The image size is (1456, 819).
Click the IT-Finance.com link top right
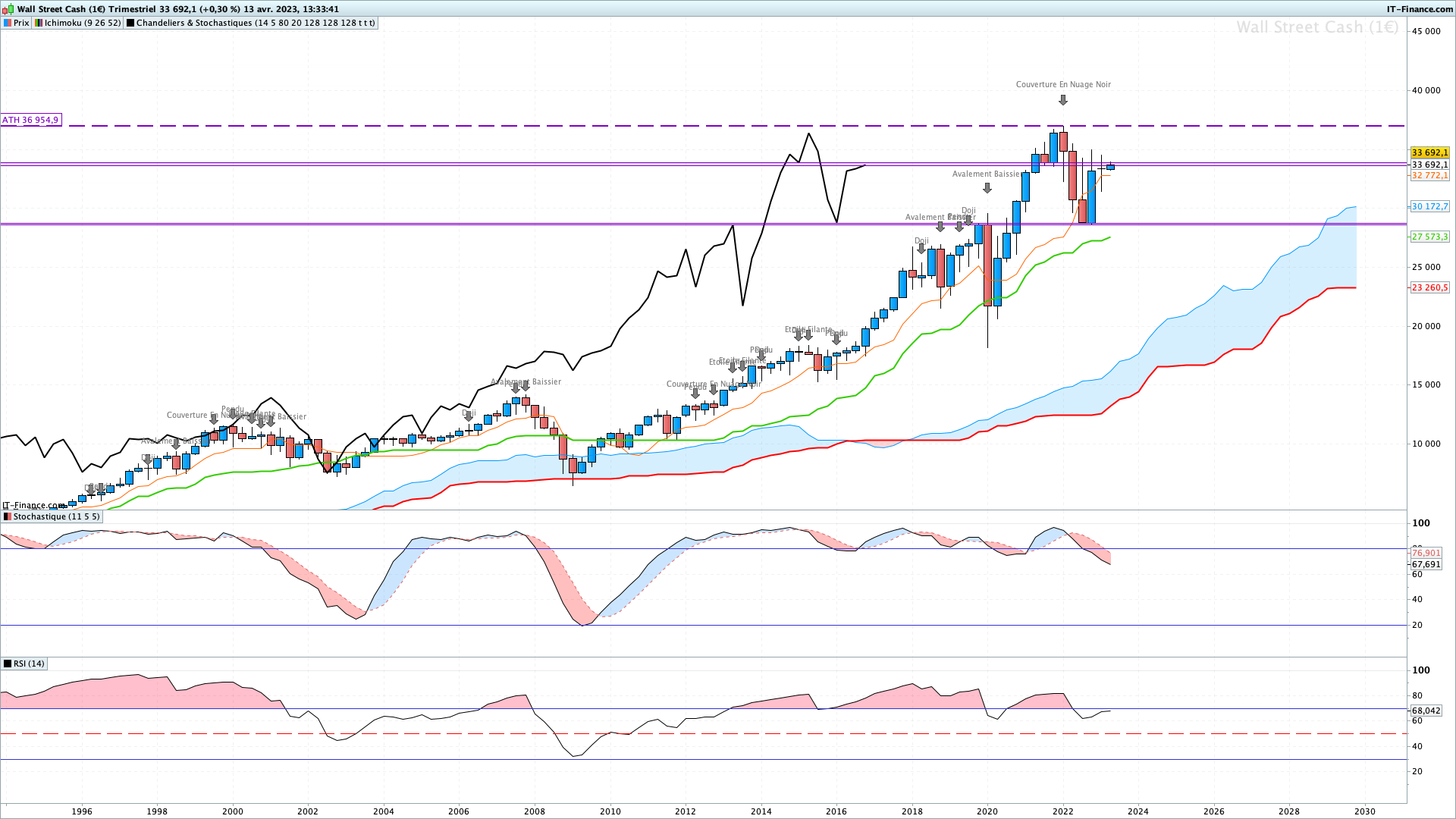(x=1420, y=9)
